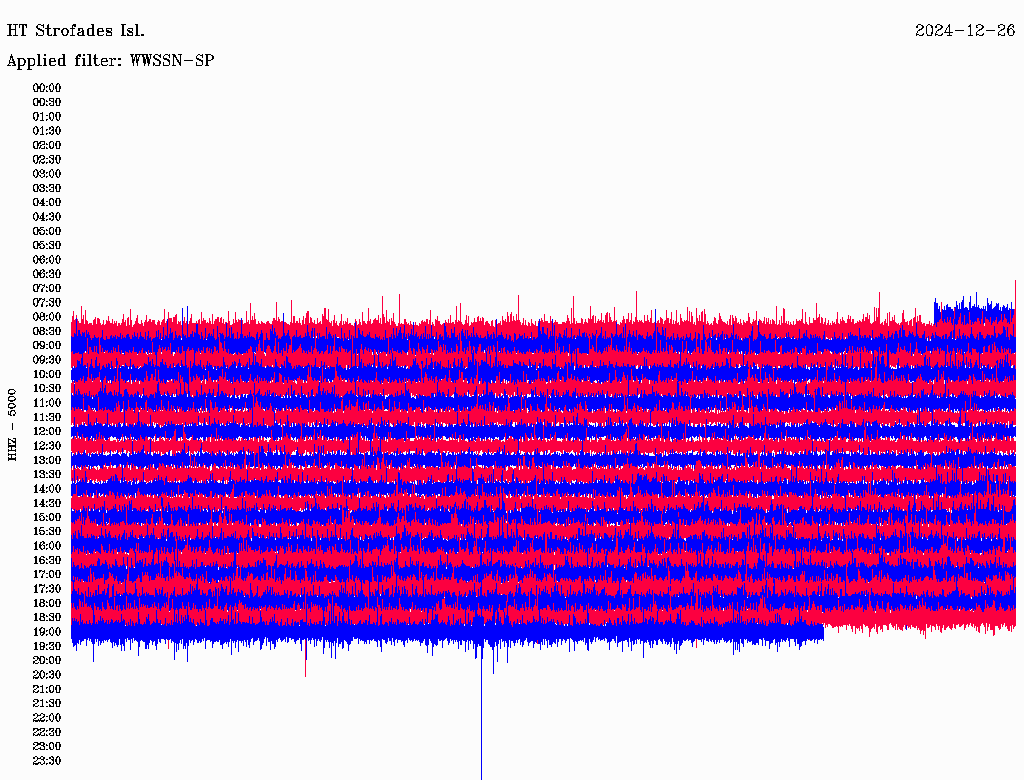Click the '02:00' time label
The height and width of the screenshot is (780, 1024).
47,146
